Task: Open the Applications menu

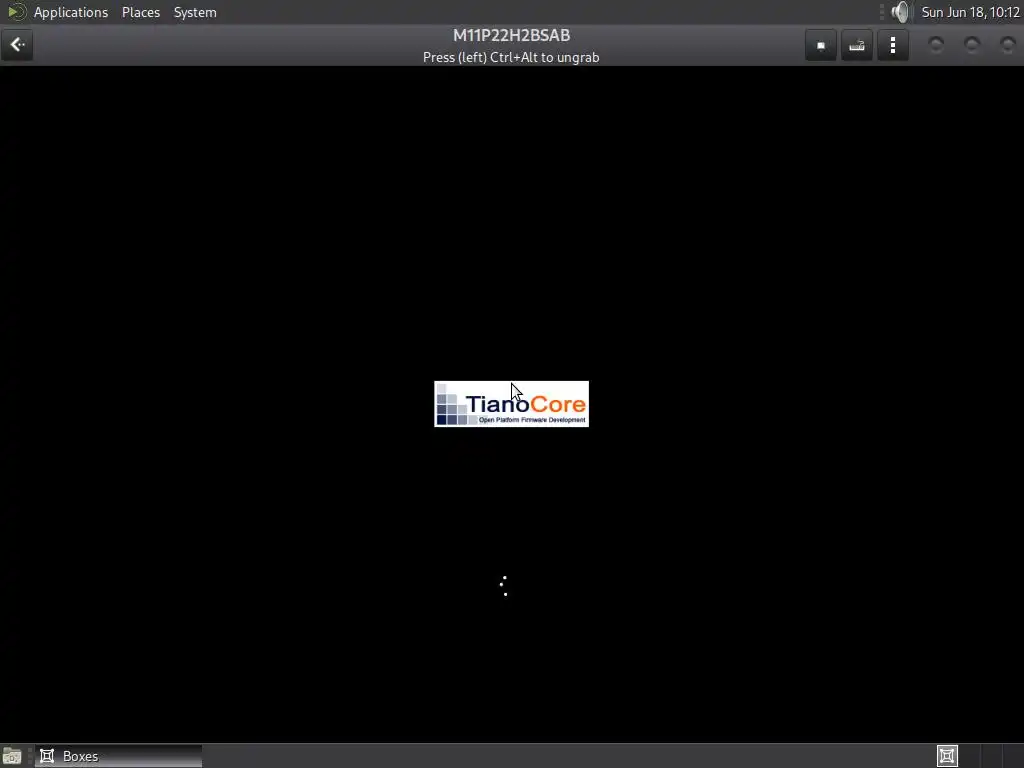Action: tap(71, 12)
